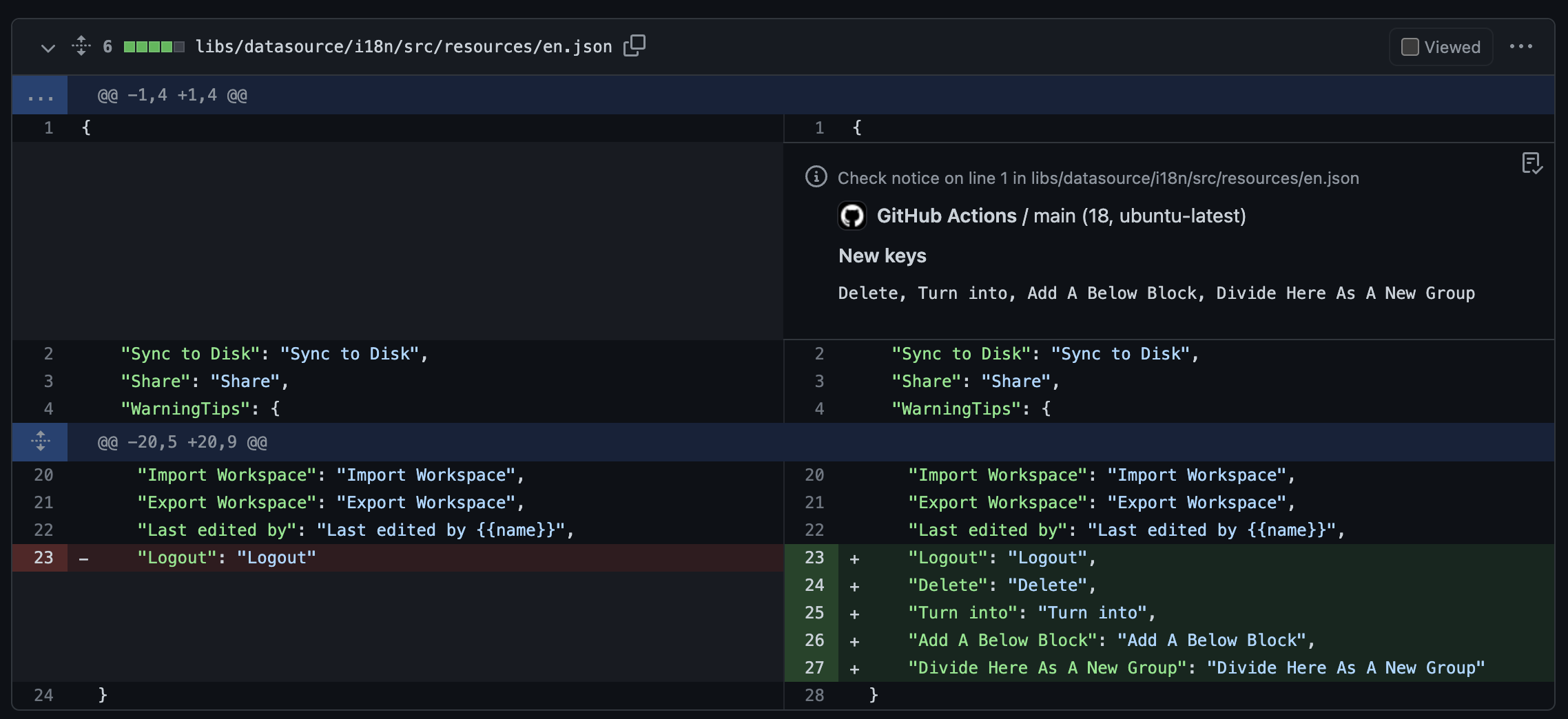
Task: Click added line "Turn into": "Turn into"
Action: 1196,612
